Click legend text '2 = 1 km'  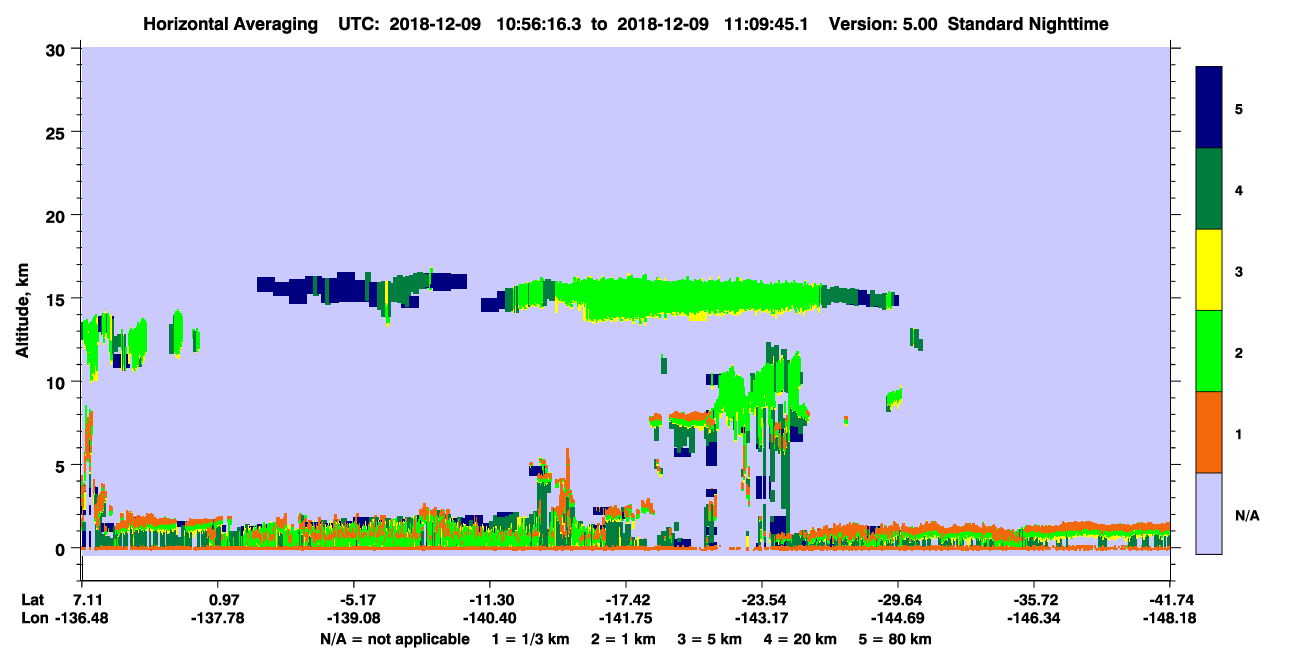tap(626, 639)
